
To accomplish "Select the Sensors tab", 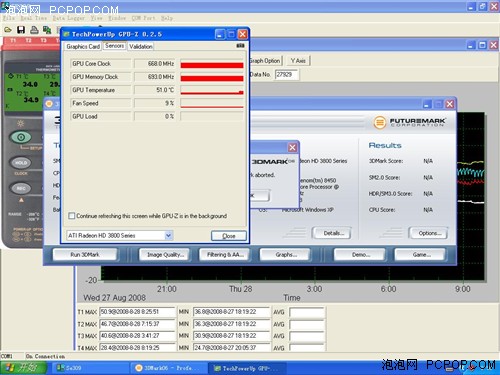I will click(x=114, y=46).
